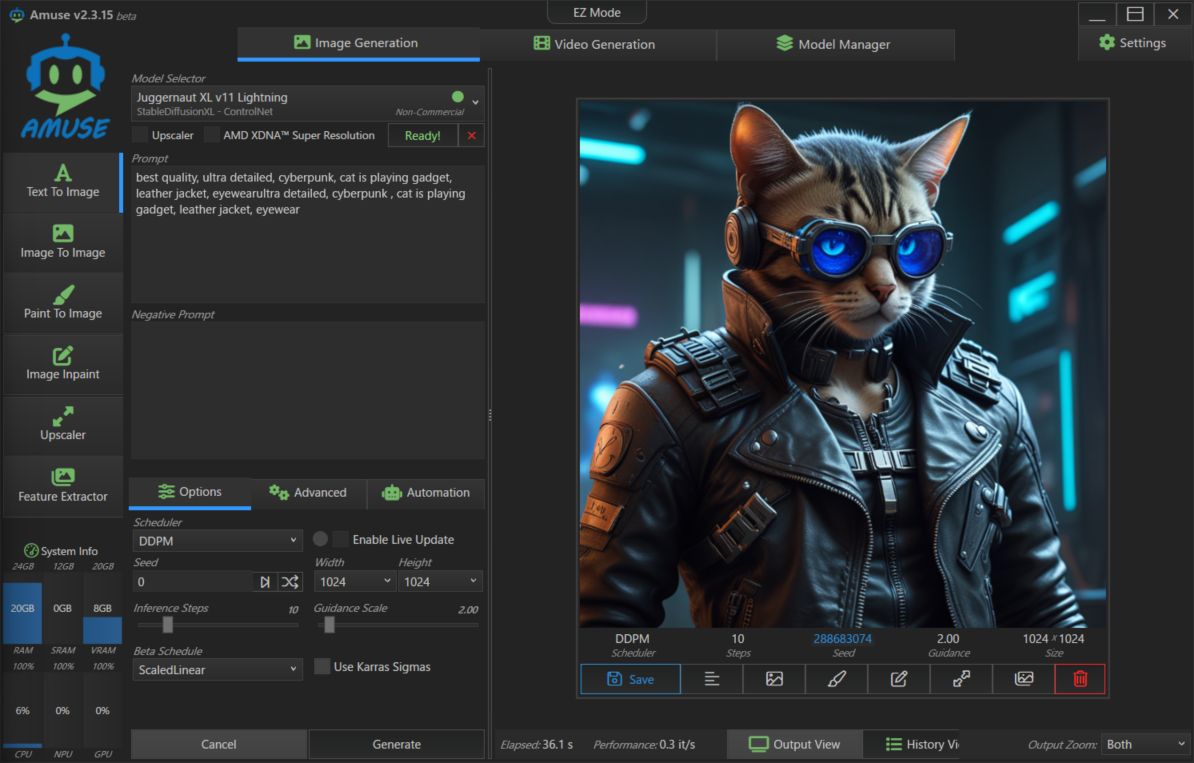This screenshot has height=763, width=1194.
Task: Switch to Image To Image mode
Action: [62, 242]
